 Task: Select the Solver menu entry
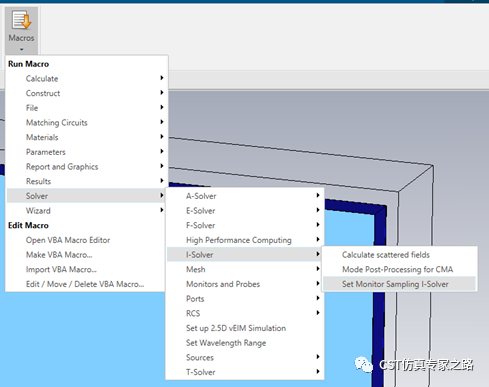tap(86, 196)
